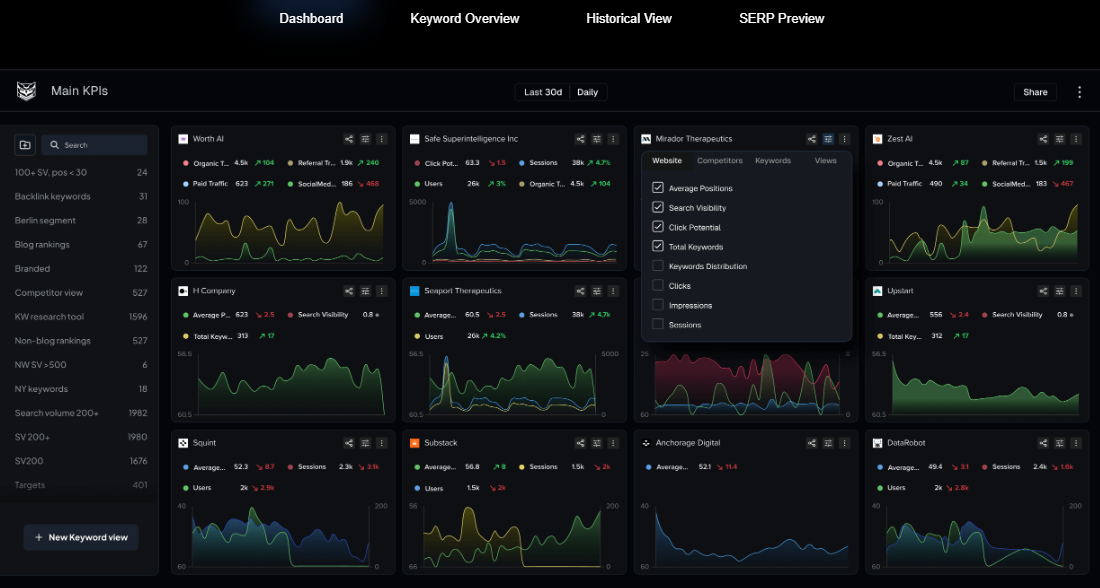Open the Last 30d date range dropdown
Image resolution: width=1100 pixels, height=588 pixels.
pos(543,92)
